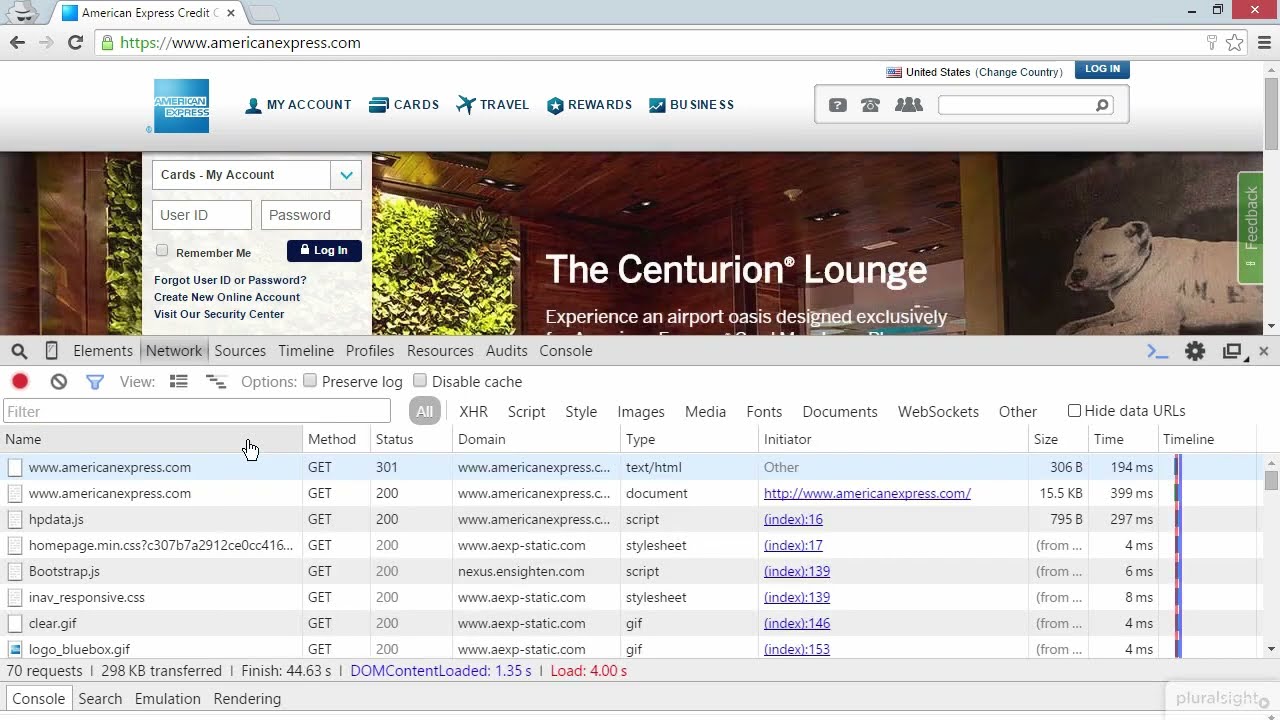Viewport: 1280px width, 720px height.
Task: Click the red record network log button
Action: coord(20,381)
